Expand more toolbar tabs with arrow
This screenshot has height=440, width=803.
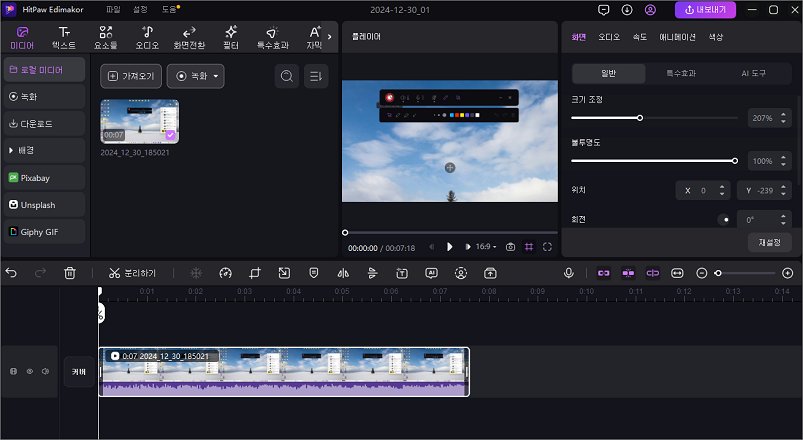[329, 37]
